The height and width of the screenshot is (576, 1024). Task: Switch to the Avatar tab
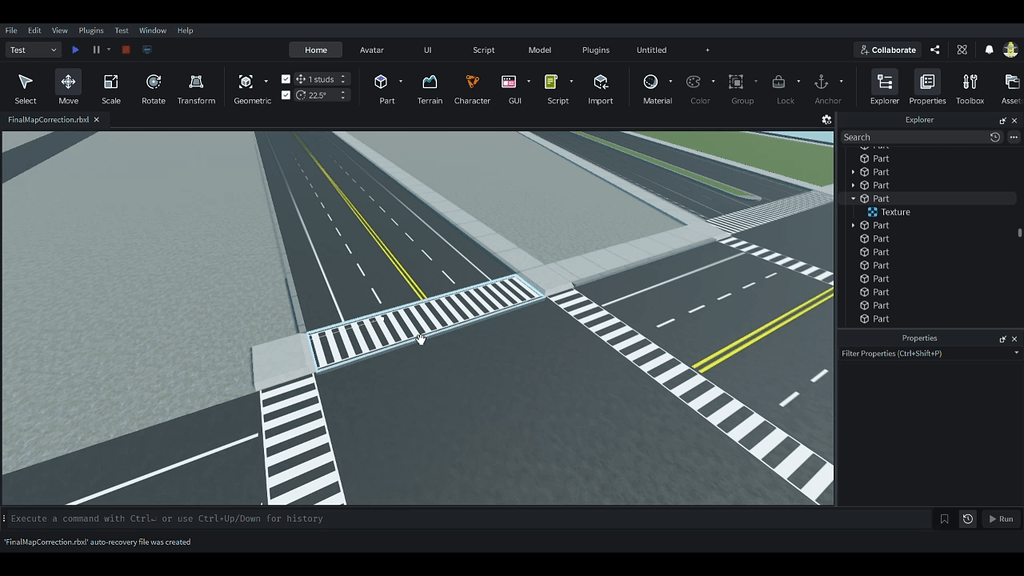(x=372, y=50)
